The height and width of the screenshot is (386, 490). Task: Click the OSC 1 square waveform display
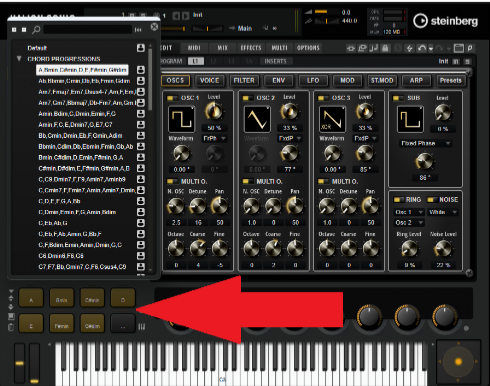click(x=181, y=119)
